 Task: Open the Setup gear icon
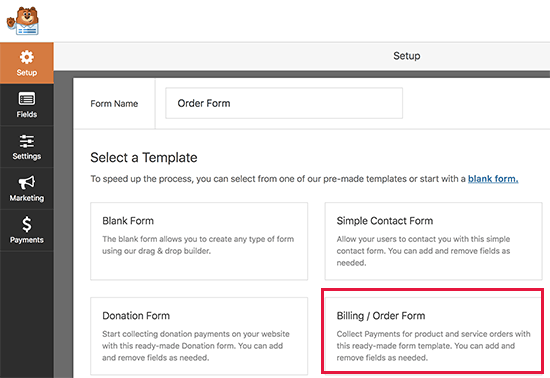pos(27,57)
